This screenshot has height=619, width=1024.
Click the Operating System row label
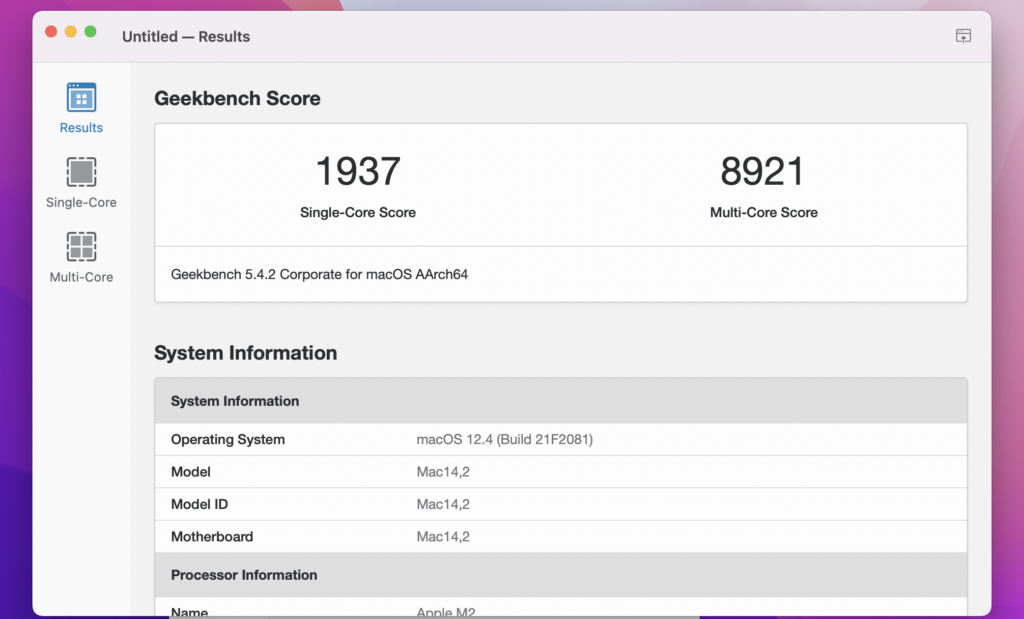(x=228, y=439)
